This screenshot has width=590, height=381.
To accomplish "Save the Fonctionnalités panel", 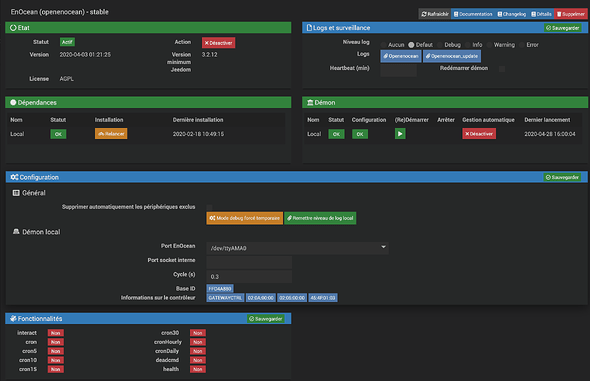I will point(266,319).
